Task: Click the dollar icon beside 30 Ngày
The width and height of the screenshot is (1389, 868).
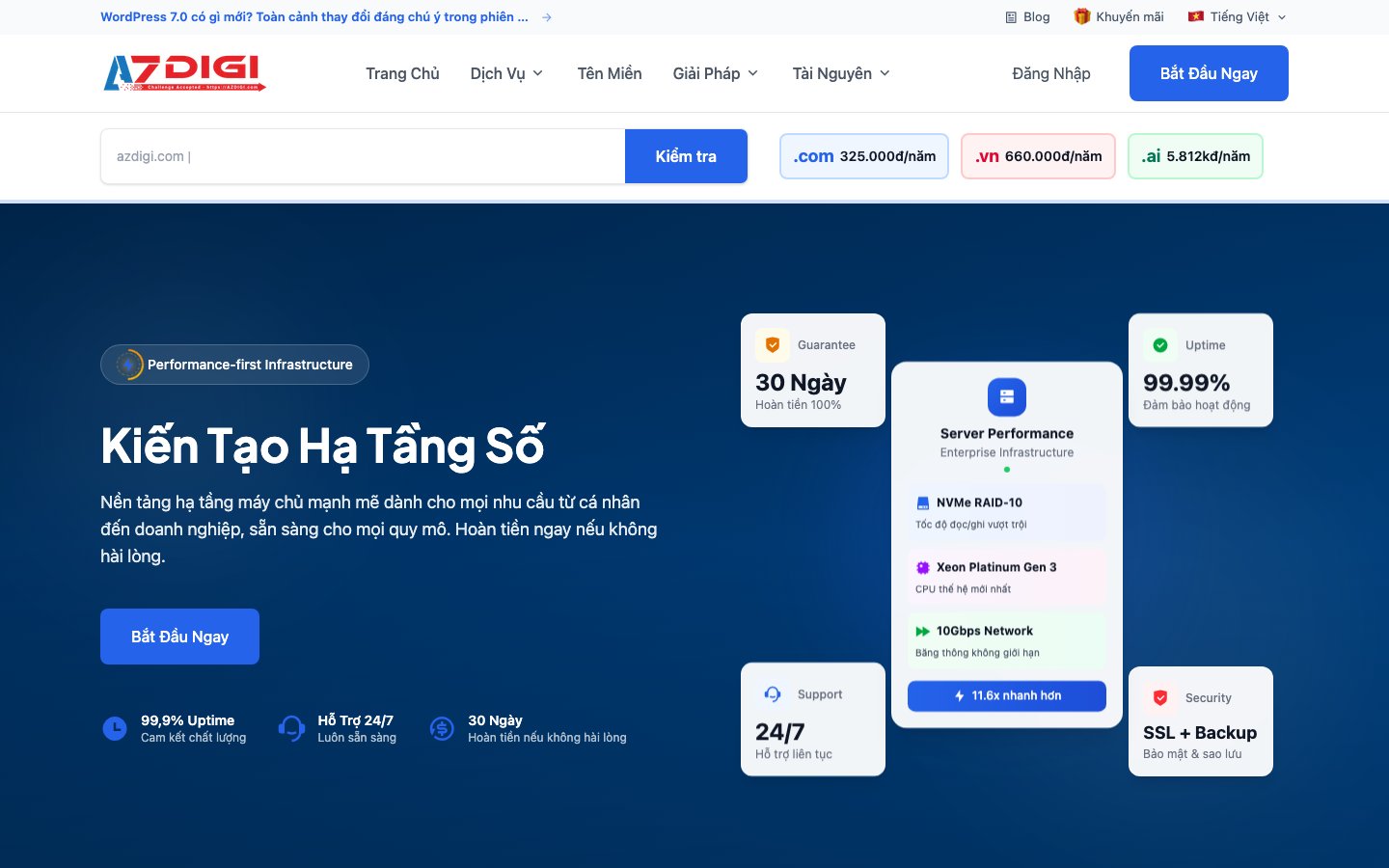Action: tap(442, 728)
